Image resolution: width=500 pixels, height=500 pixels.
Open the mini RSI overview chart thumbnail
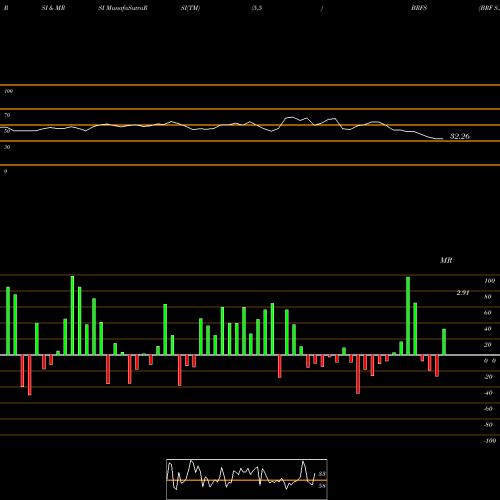tap(247, 479)
